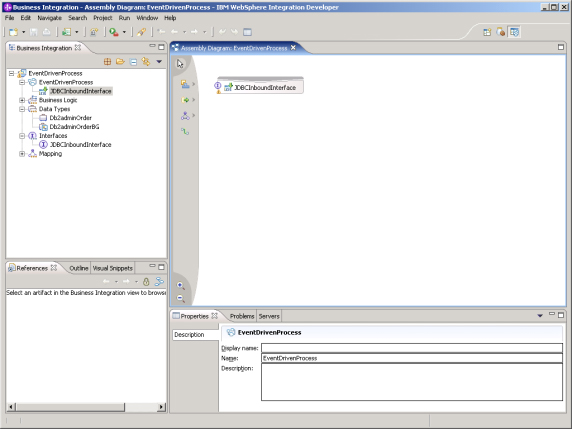Click the open folder icon in Business Integration view

pyautogui.click(x=120, y=62)
